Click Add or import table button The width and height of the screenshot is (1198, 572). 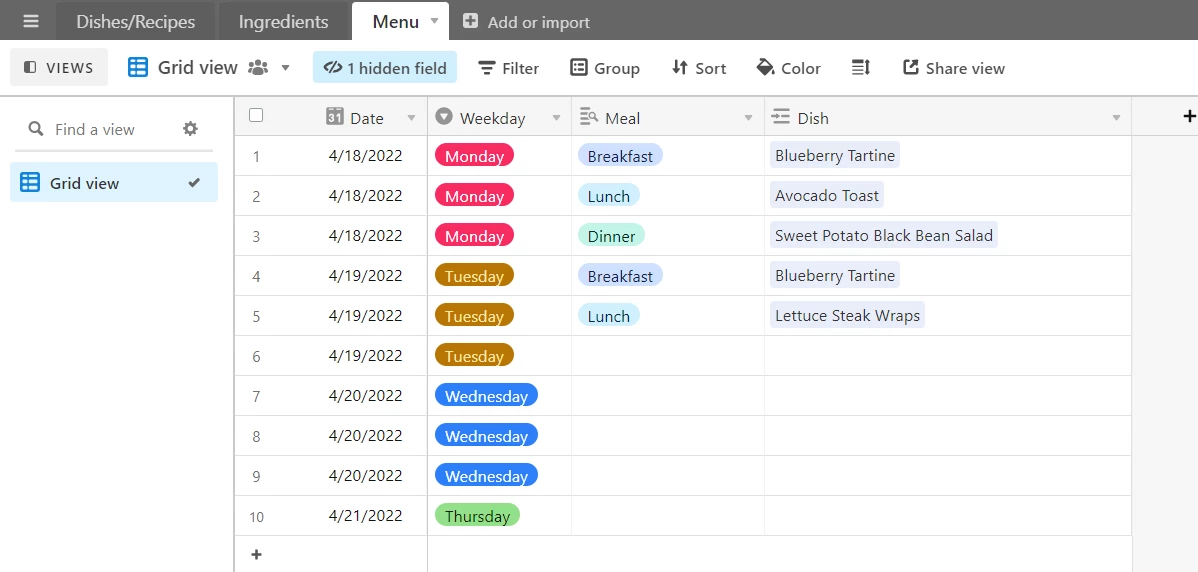tap(526, 22)
